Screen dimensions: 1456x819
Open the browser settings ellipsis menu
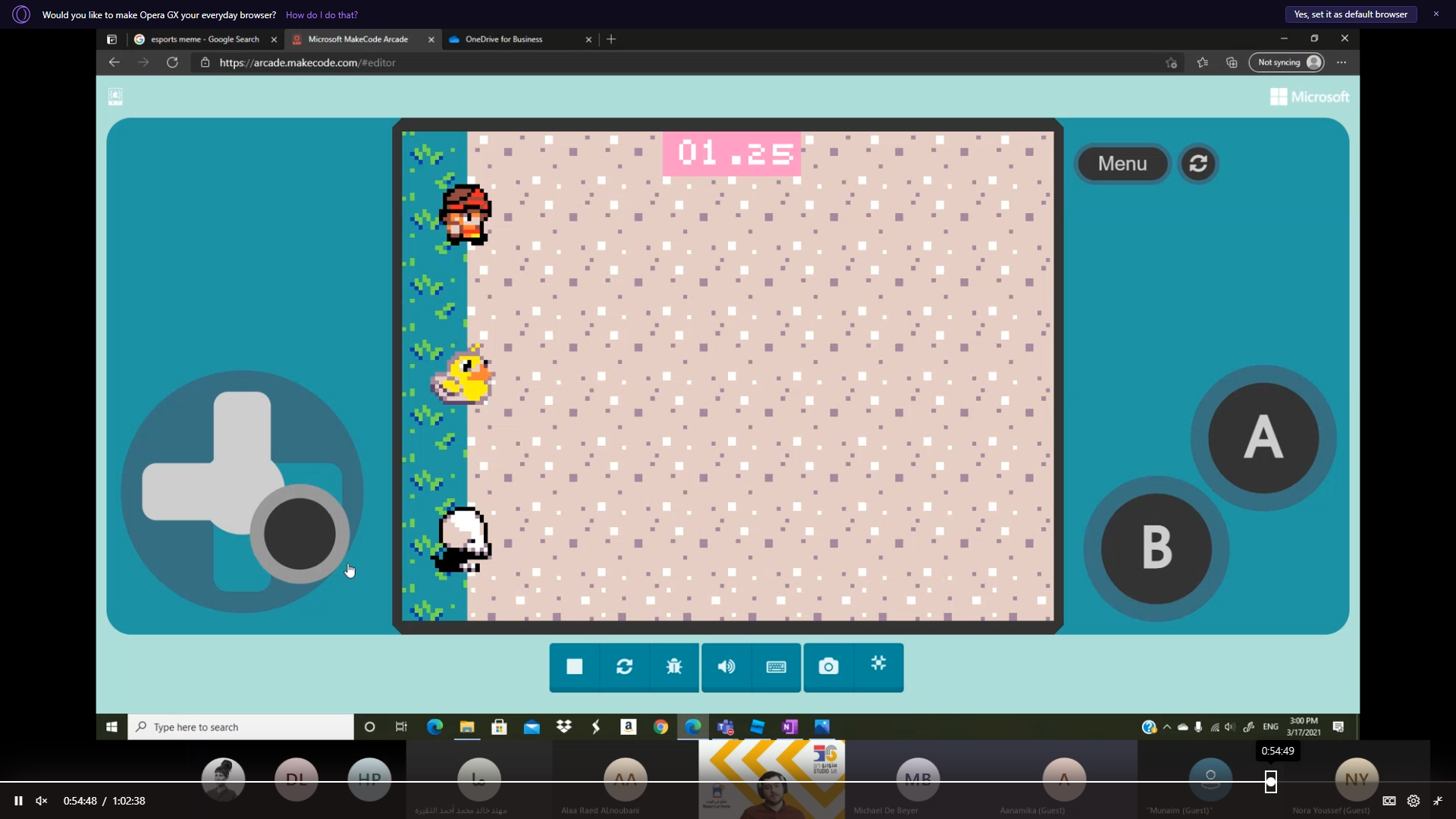click(1341, 63)
